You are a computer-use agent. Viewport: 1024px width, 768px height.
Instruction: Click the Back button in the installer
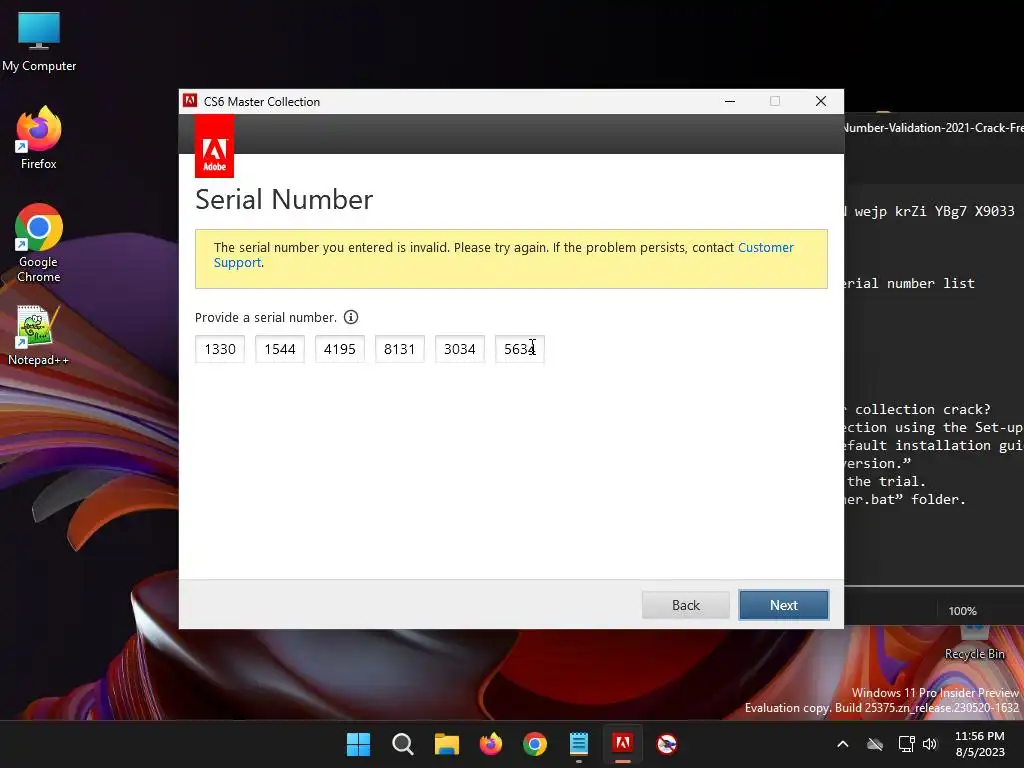pyautogui.click(x=686, y=605)
